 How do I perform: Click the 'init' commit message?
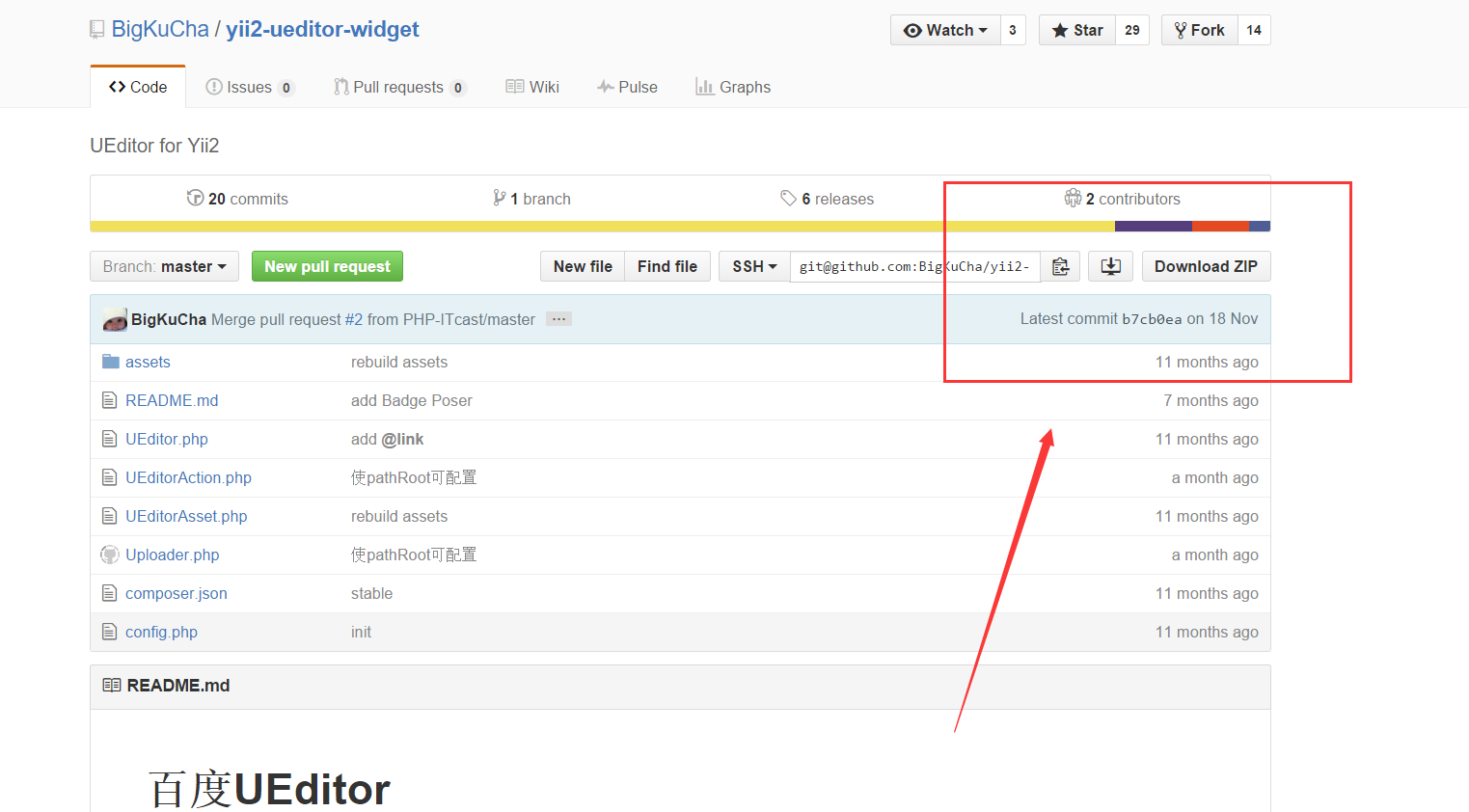click(x=361, y=632)
